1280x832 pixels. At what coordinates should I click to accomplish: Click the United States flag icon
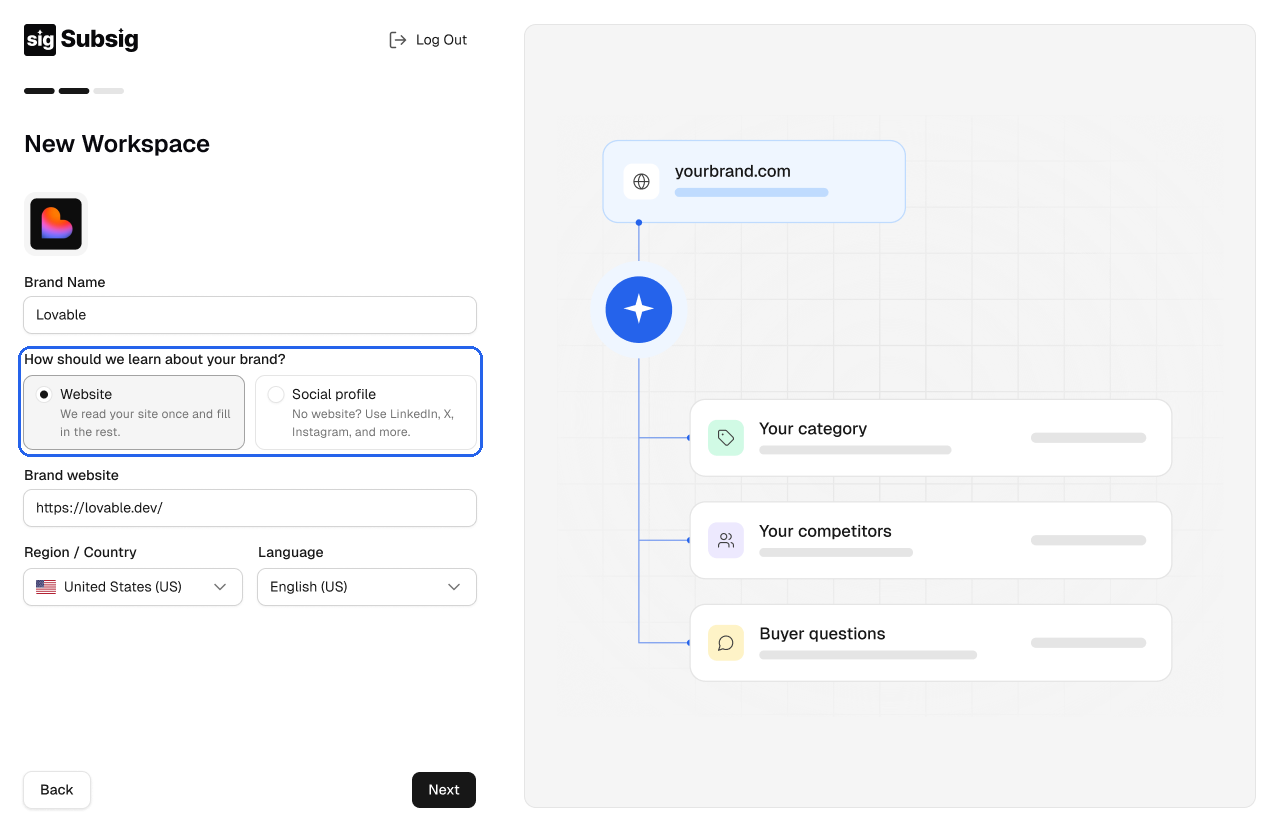pos(46,587)
